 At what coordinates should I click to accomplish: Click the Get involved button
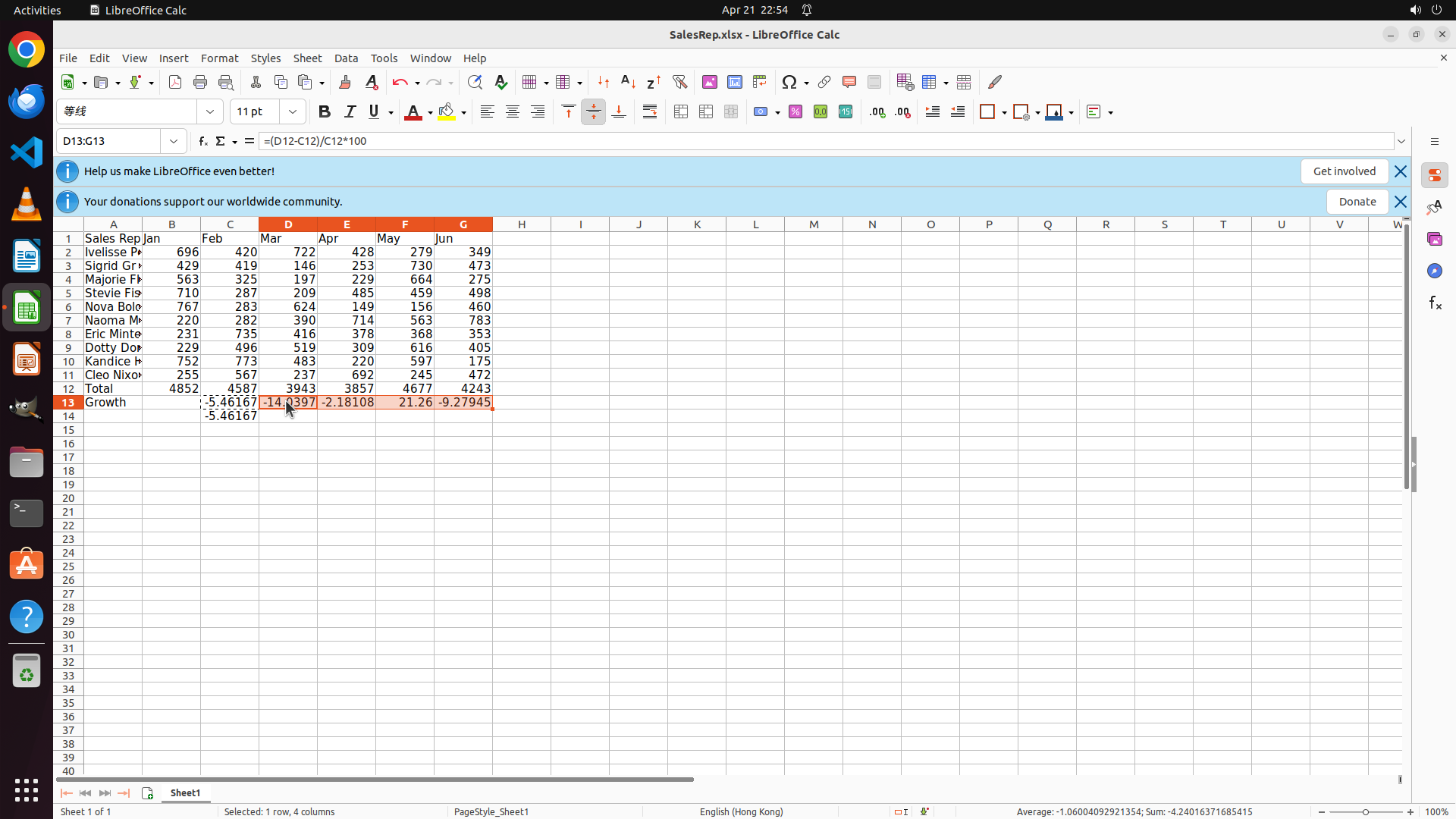pos(1344,171)
